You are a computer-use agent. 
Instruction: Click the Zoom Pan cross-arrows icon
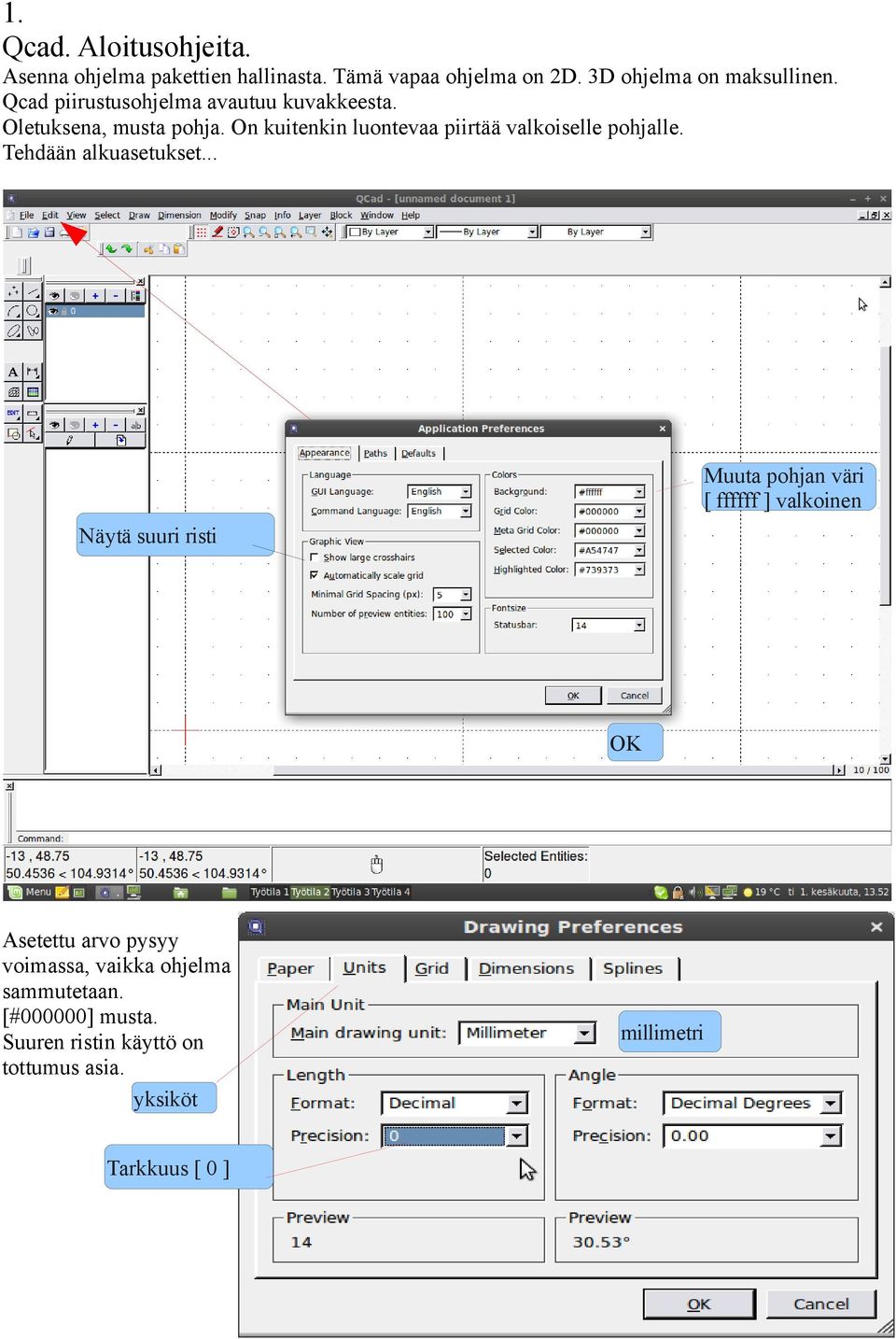pos(328,233)
